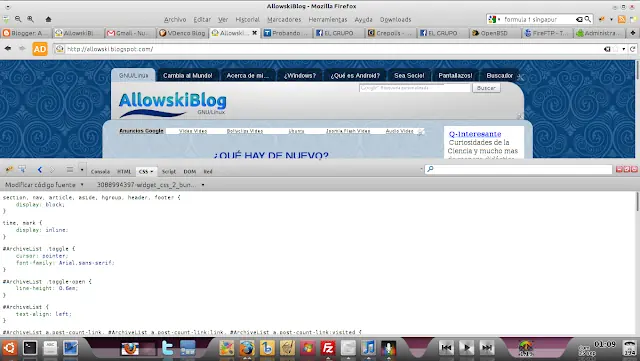This screenshot has width=640, height=361.
Task: Switch to the FireFTP browser tab
Action: point(546,33)
